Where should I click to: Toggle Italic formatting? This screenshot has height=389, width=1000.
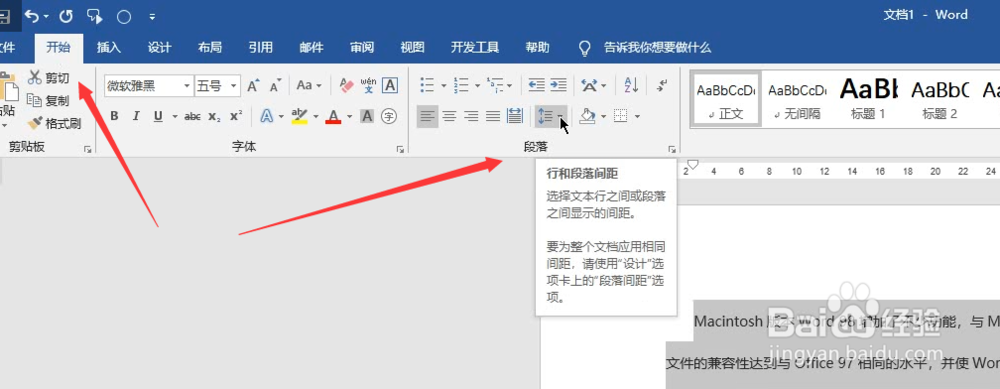[x=136, y=116]
